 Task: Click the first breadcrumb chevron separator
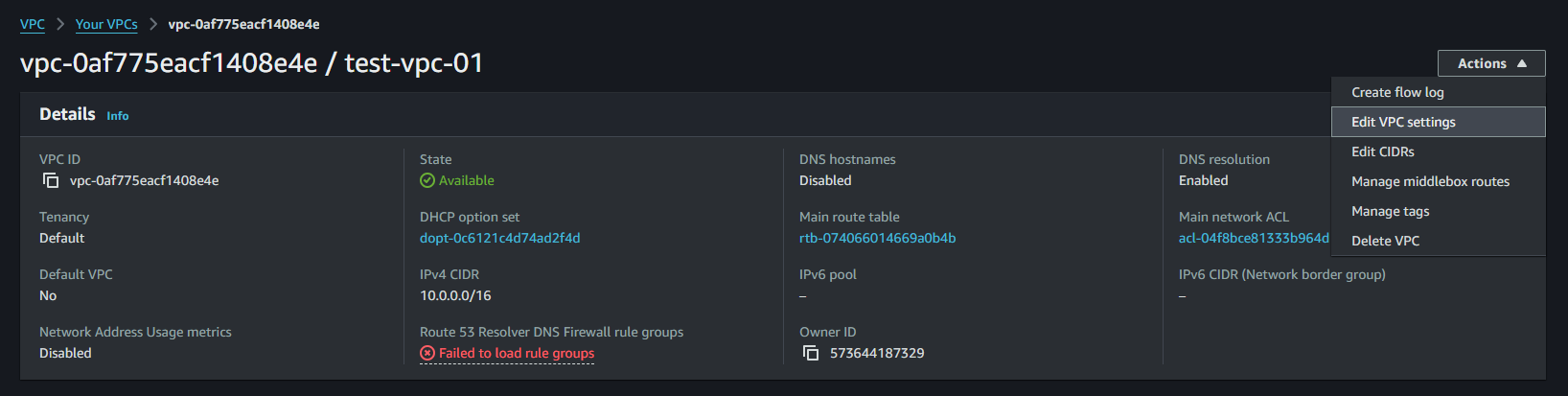[60, 24]
